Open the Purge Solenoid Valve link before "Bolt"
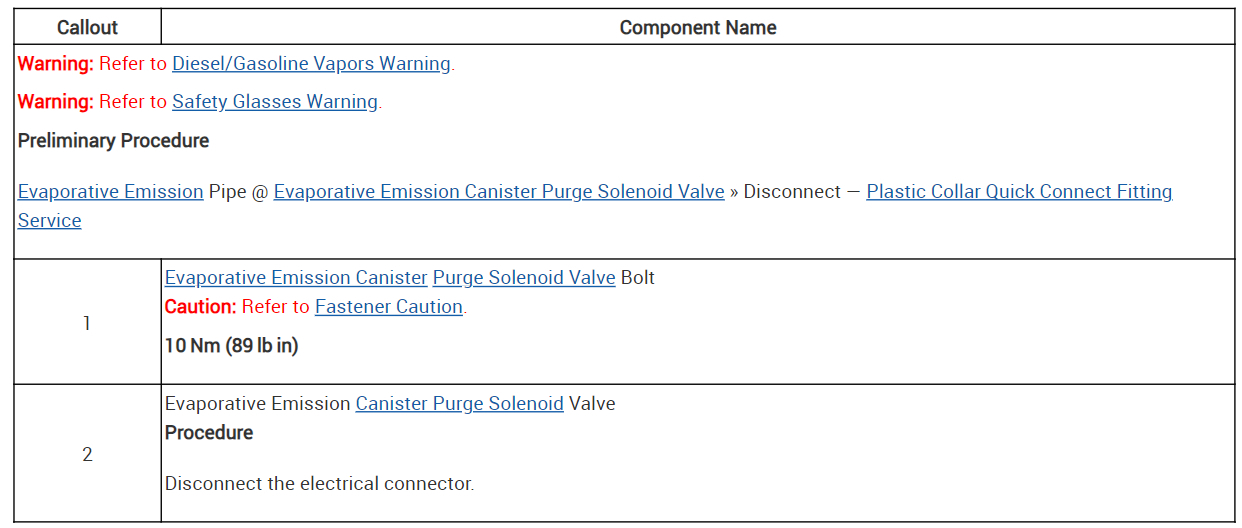Viewport: 1242px width, 528px height. (x=524, y=278)
